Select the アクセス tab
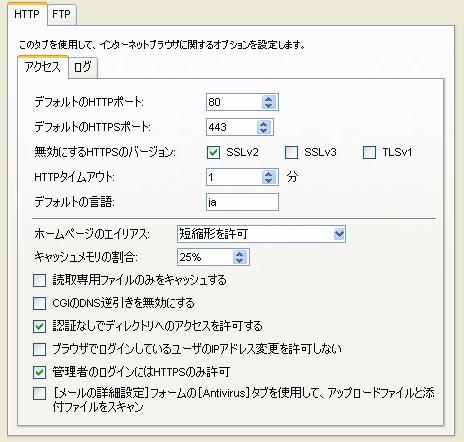The image size is (464, 442). (x=43, y=67)
